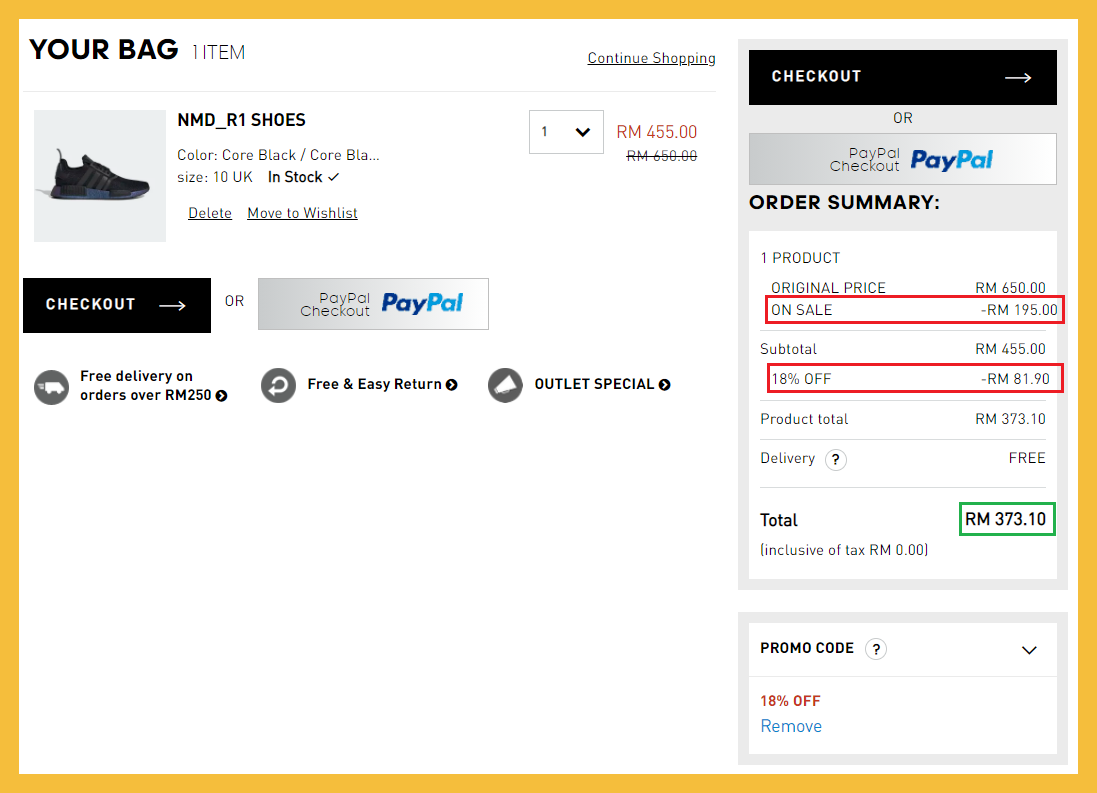
Task: Open the quantity dropdown for NMD_R1 shoes
Action: pyautogui.click(x=566, y=132)
